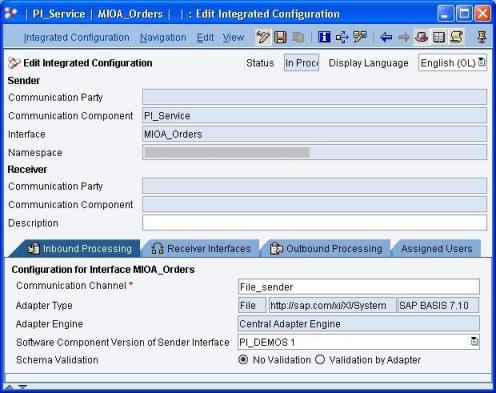This screenshot has height=393, width=496.
Task: Open the Navigation menu
Action: [x=163, y=38]
